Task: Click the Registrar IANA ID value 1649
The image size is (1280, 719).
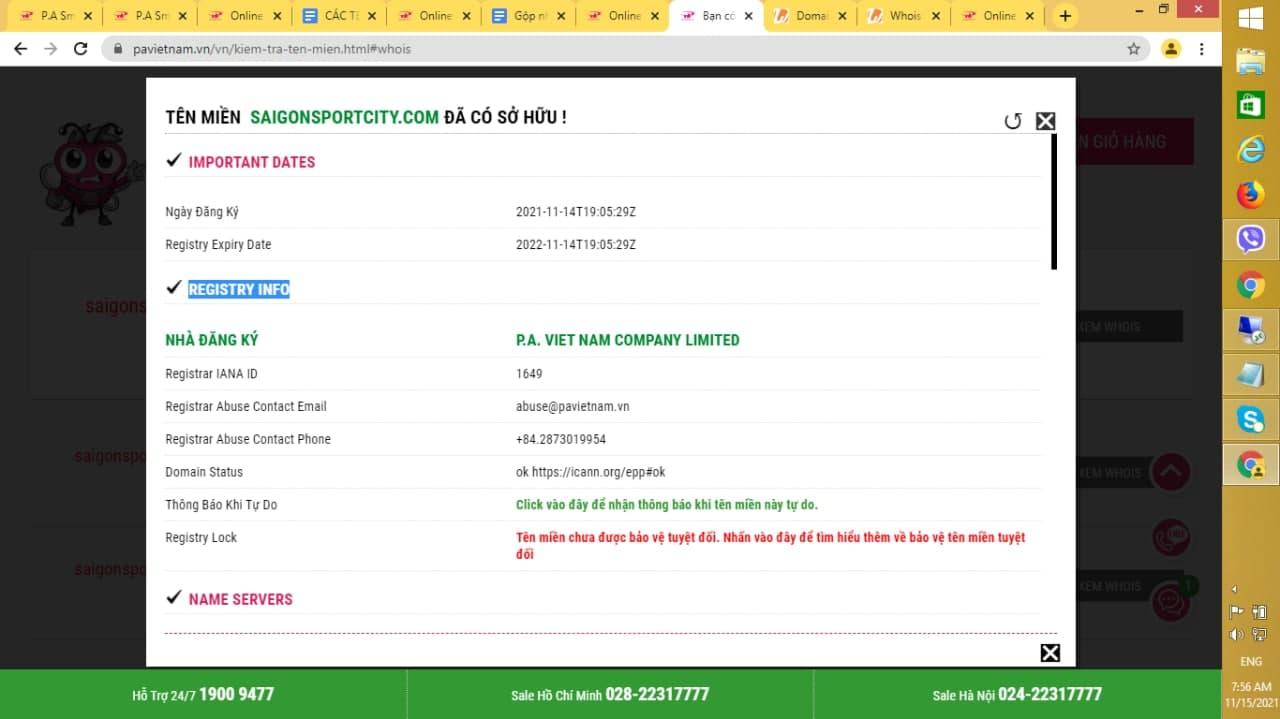Action: (x=529, y=374)
